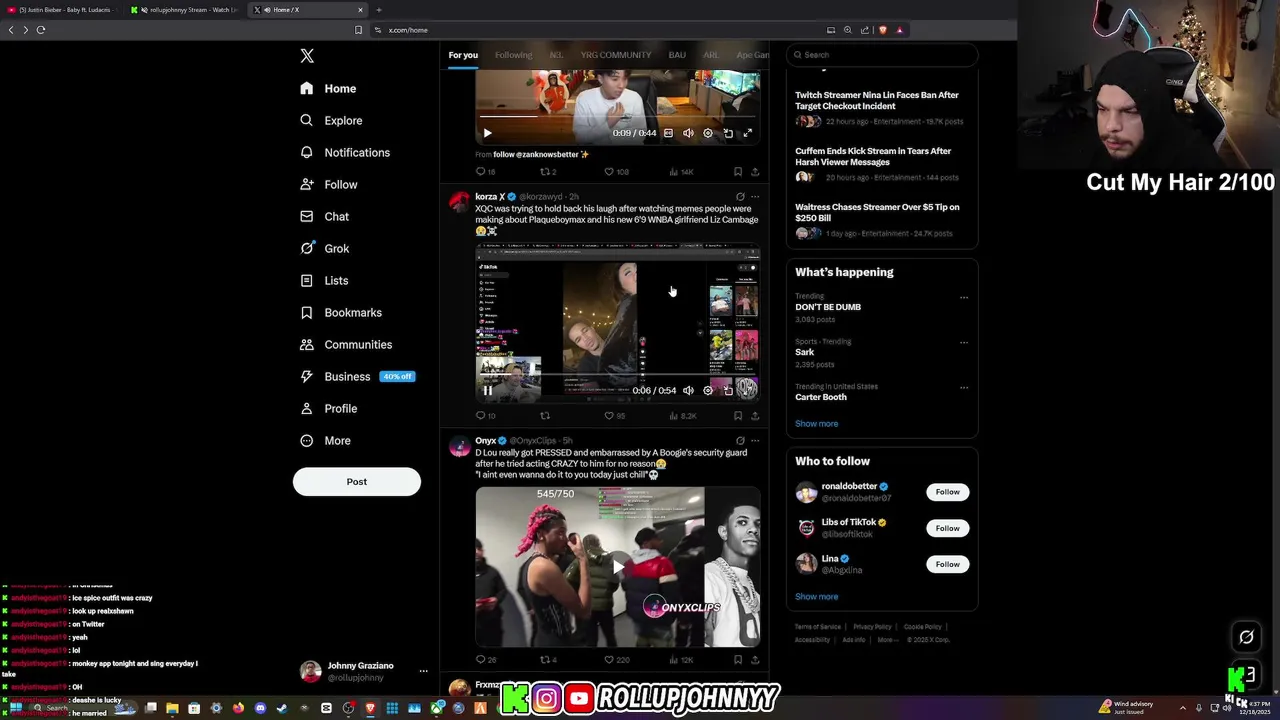Screen dimensions: 1280x720
Task: Follow ronaldobetter
Action: (947, 492)
